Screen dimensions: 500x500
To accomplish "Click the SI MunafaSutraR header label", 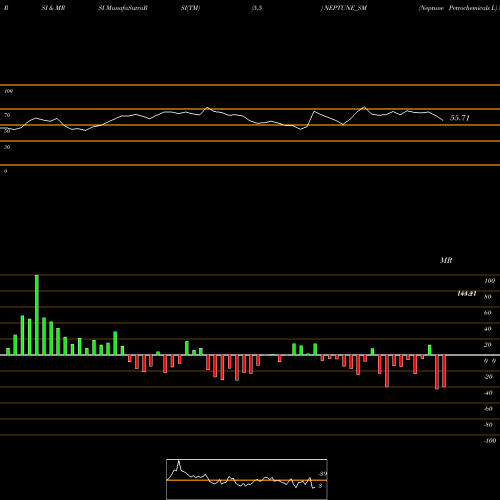I will tap(123, 8).
